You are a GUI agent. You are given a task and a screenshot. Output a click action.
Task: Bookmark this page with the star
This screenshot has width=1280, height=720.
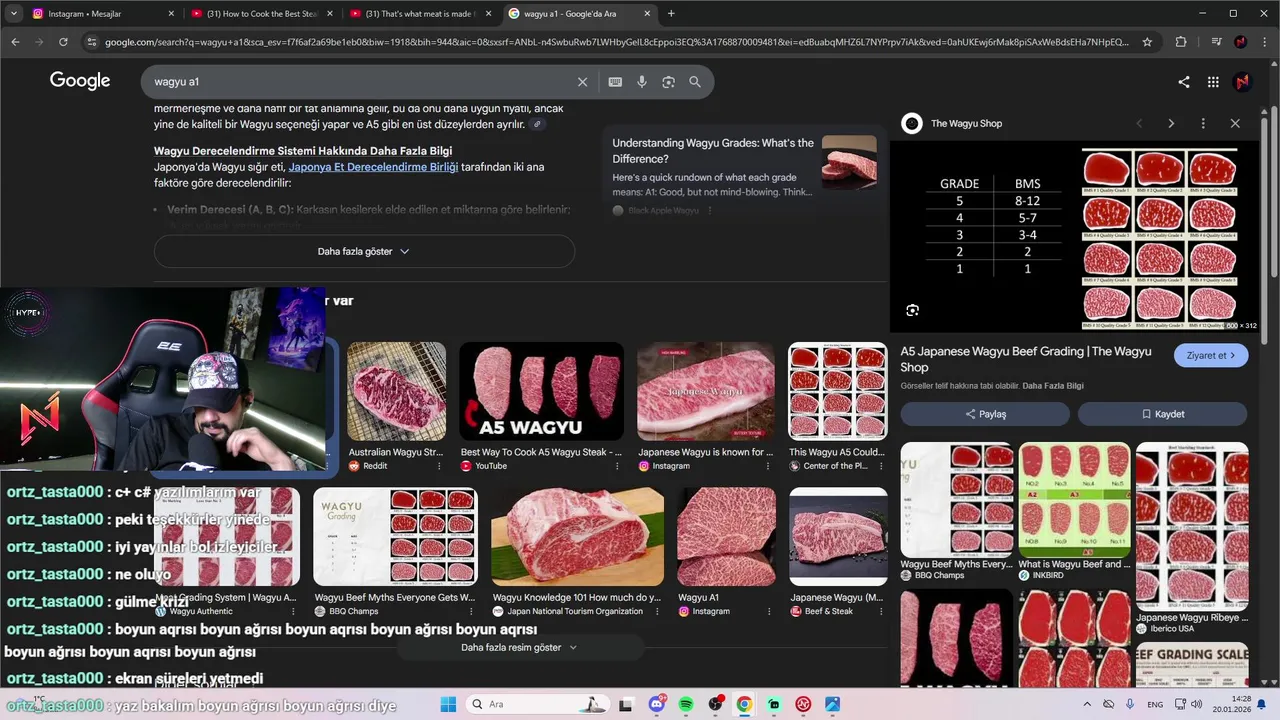tap(1147, 42)
